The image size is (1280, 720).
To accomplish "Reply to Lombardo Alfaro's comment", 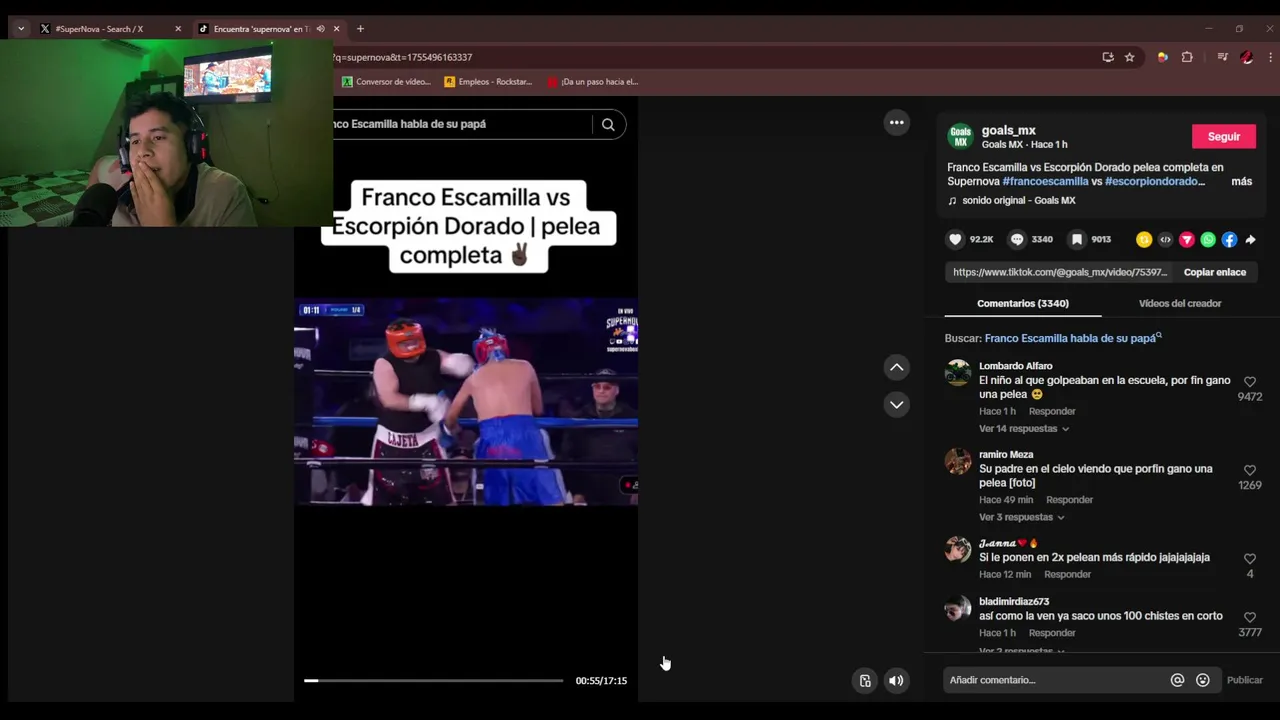I will click(x=1052, y=412).
